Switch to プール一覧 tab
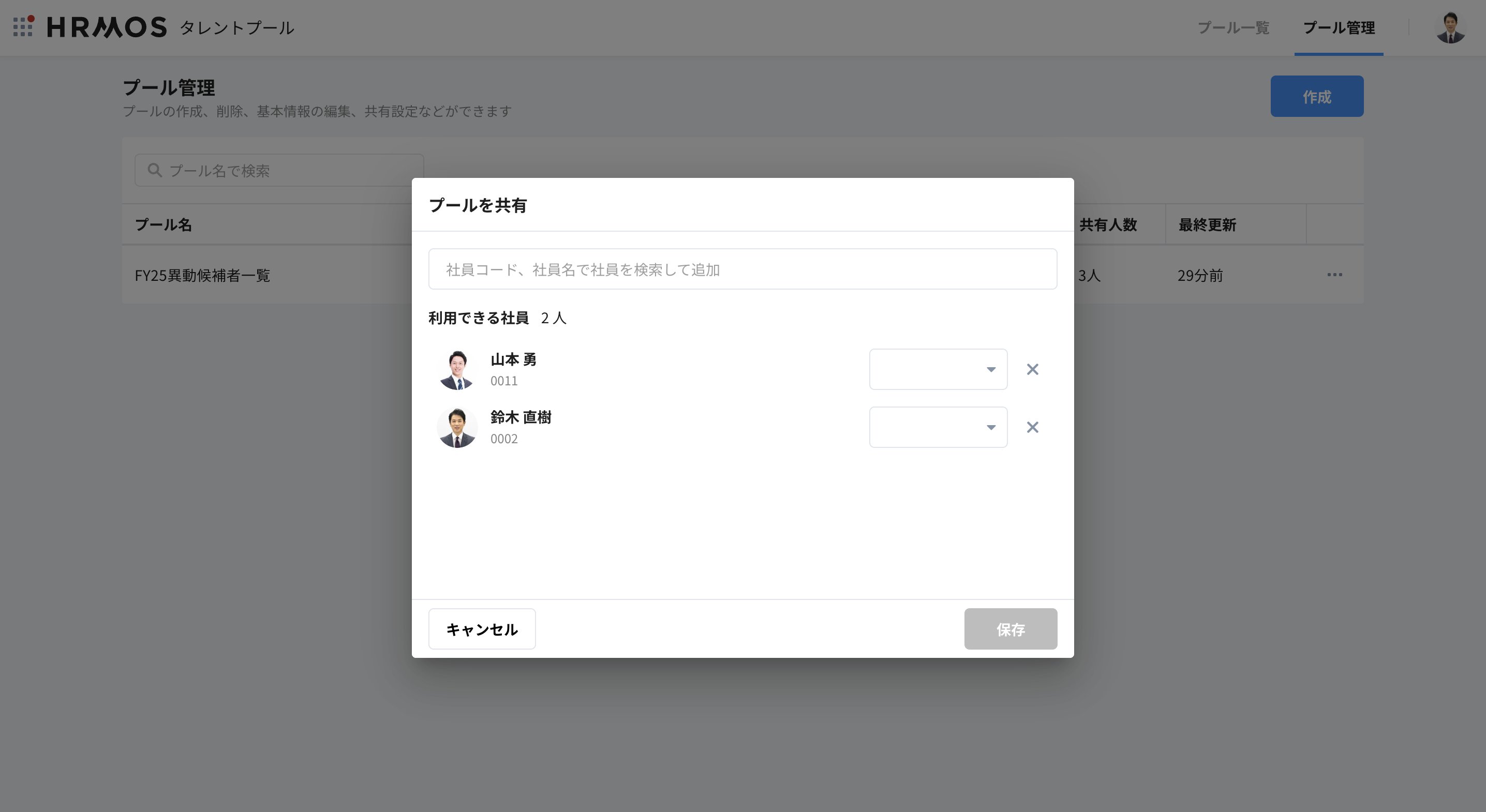Image resolution: width=1486 pixels, height=812 pixels. pos(1234,28)
